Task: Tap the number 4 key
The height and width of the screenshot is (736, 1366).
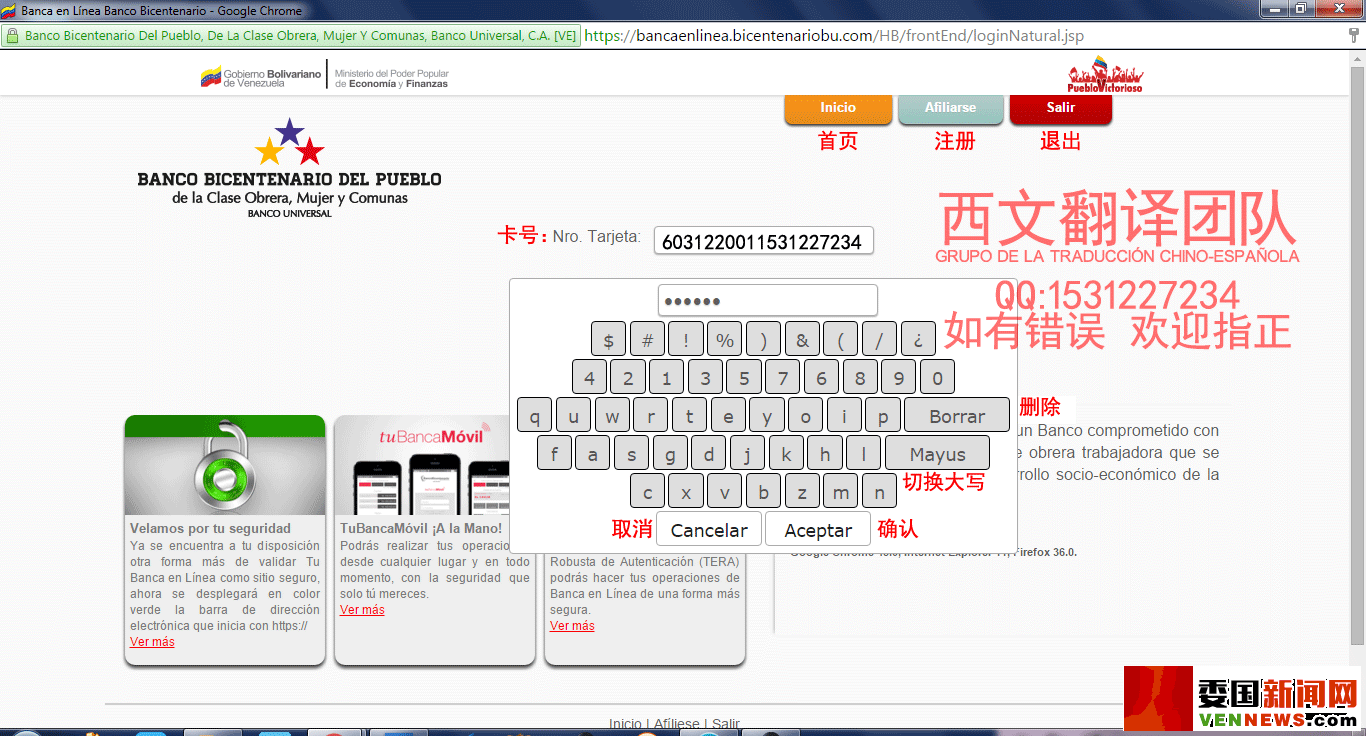Action: point(589,377)
